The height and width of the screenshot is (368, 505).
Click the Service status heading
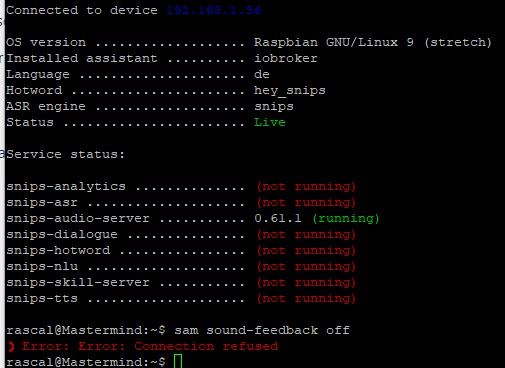tap(65, 154)
